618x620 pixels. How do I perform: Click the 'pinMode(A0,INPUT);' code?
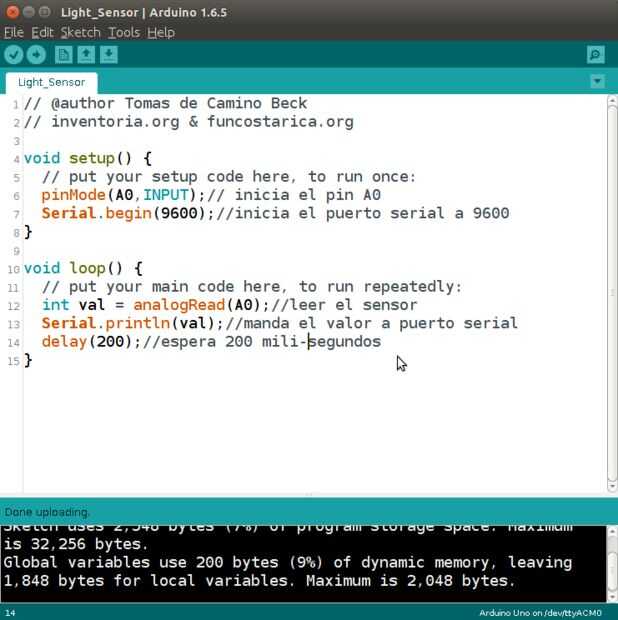click(123, 195)
